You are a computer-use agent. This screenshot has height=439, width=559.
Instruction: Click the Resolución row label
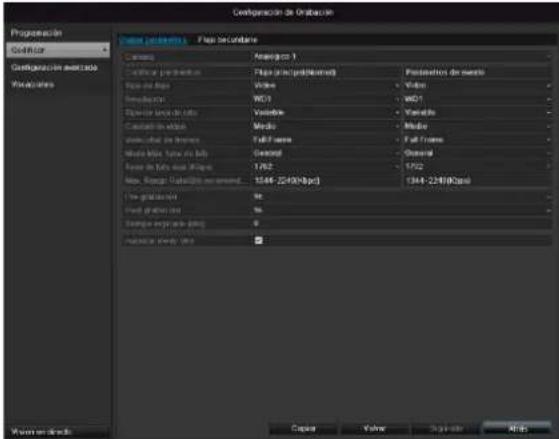coord(145,99)
